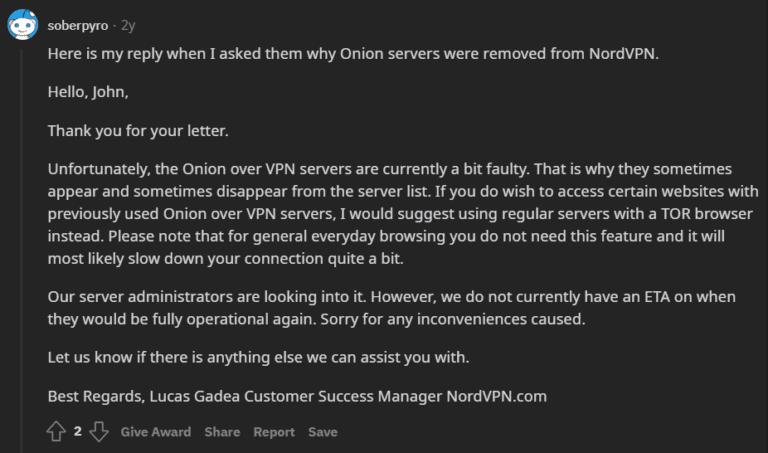Report this comment
This screenshot has height=453, width=768.
[x=273, y=432]
